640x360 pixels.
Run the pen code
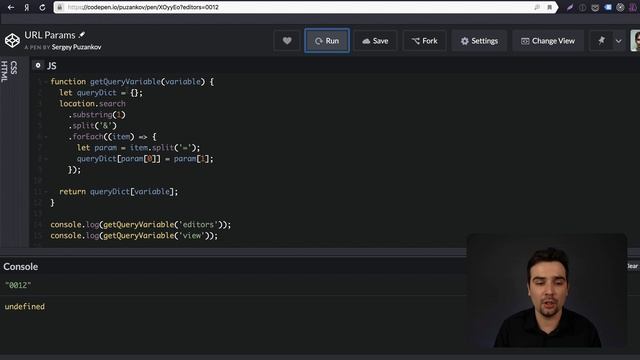327,41
